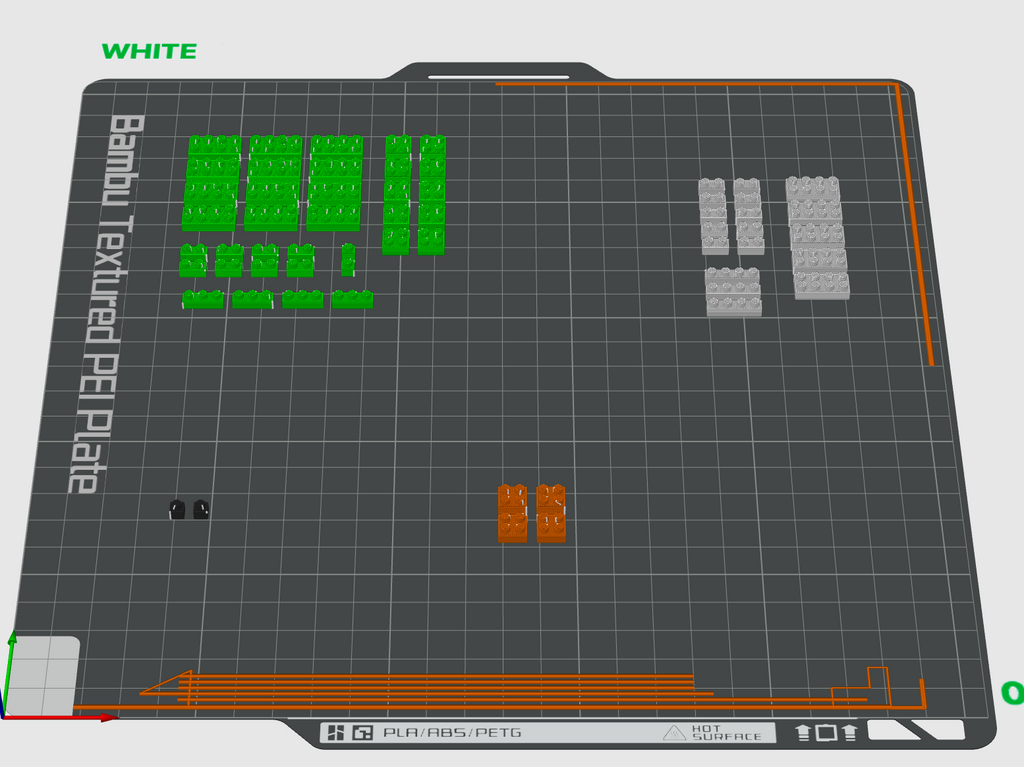Select the right tall narrow green brick column
This screenshot has height=767, width=1024.
pyautogui.click(x=432, y=195)
